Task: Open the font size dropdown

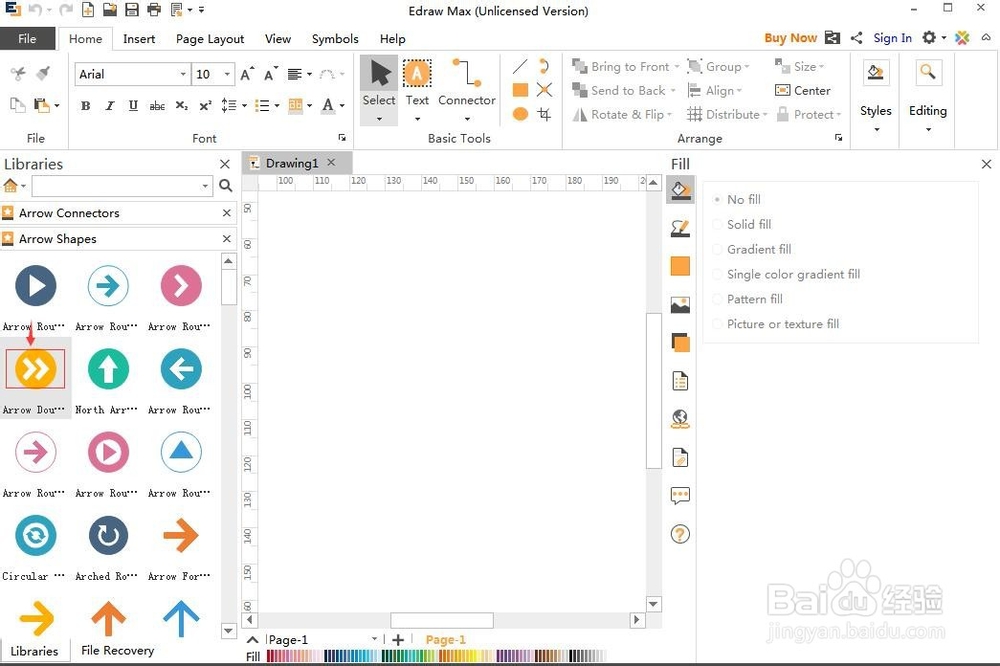Action: click(227, 74)
